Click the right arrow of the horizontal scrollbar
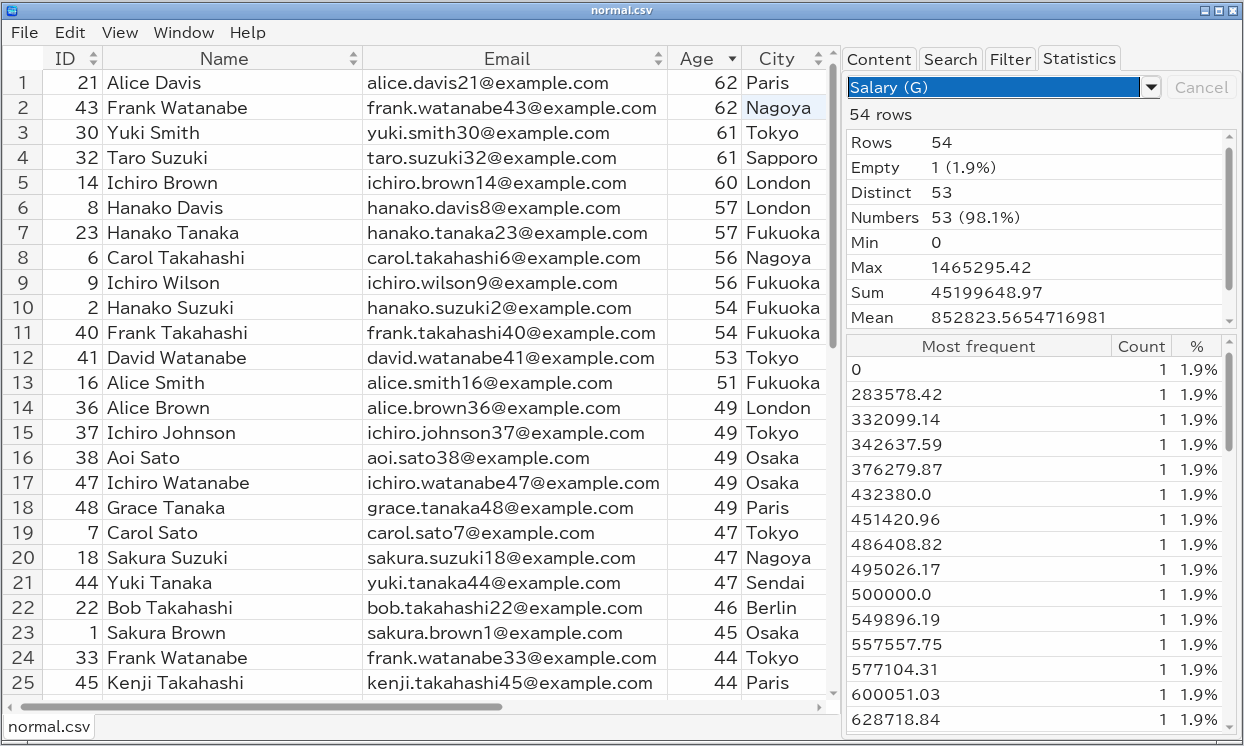Viewport: 1244px width, 746px height. pos(820,706)
